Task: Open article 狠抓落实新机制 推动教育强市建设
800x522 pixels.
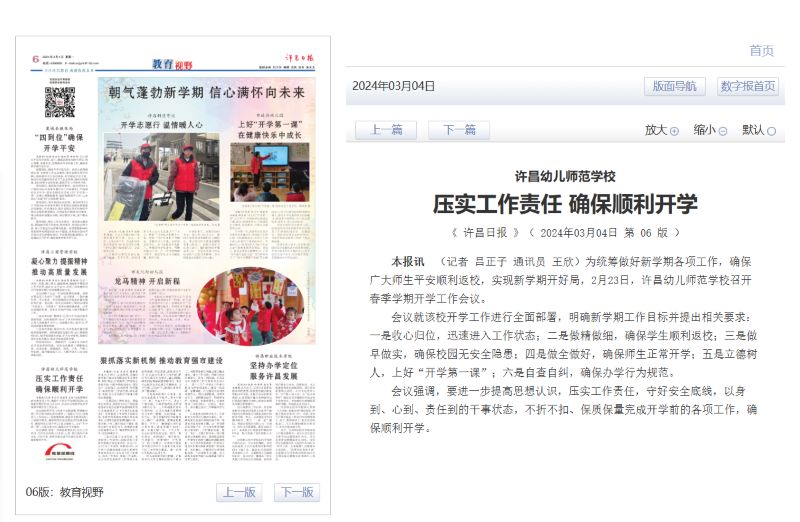Action: click(x=161, y=360)
